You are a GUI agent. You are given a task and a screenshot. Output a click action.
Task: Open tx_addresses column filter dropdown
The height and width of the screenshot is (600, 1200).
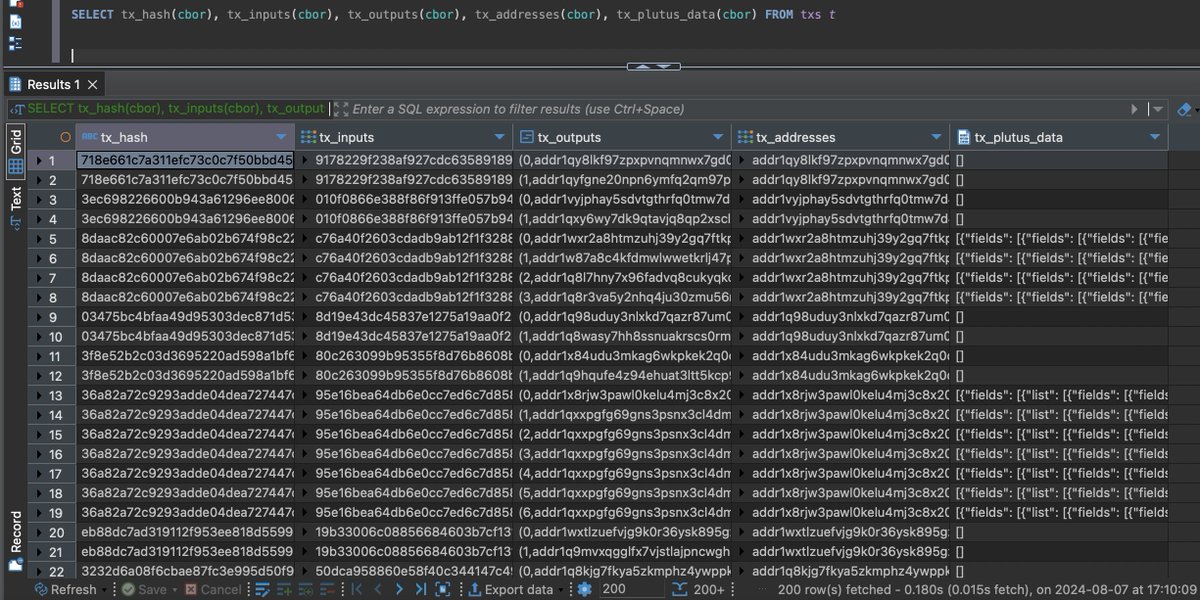(x=936, y=137)
